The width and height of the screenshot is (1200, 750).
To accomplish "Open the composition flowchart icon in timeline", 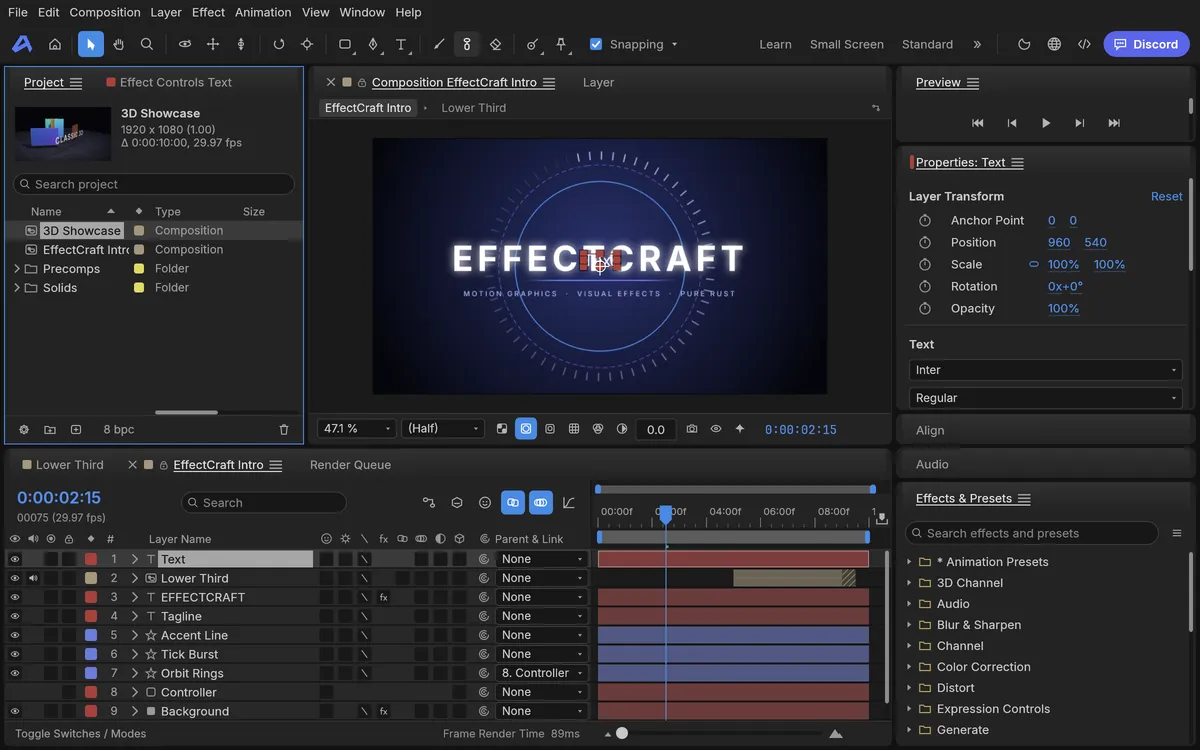I will (429, 503).
